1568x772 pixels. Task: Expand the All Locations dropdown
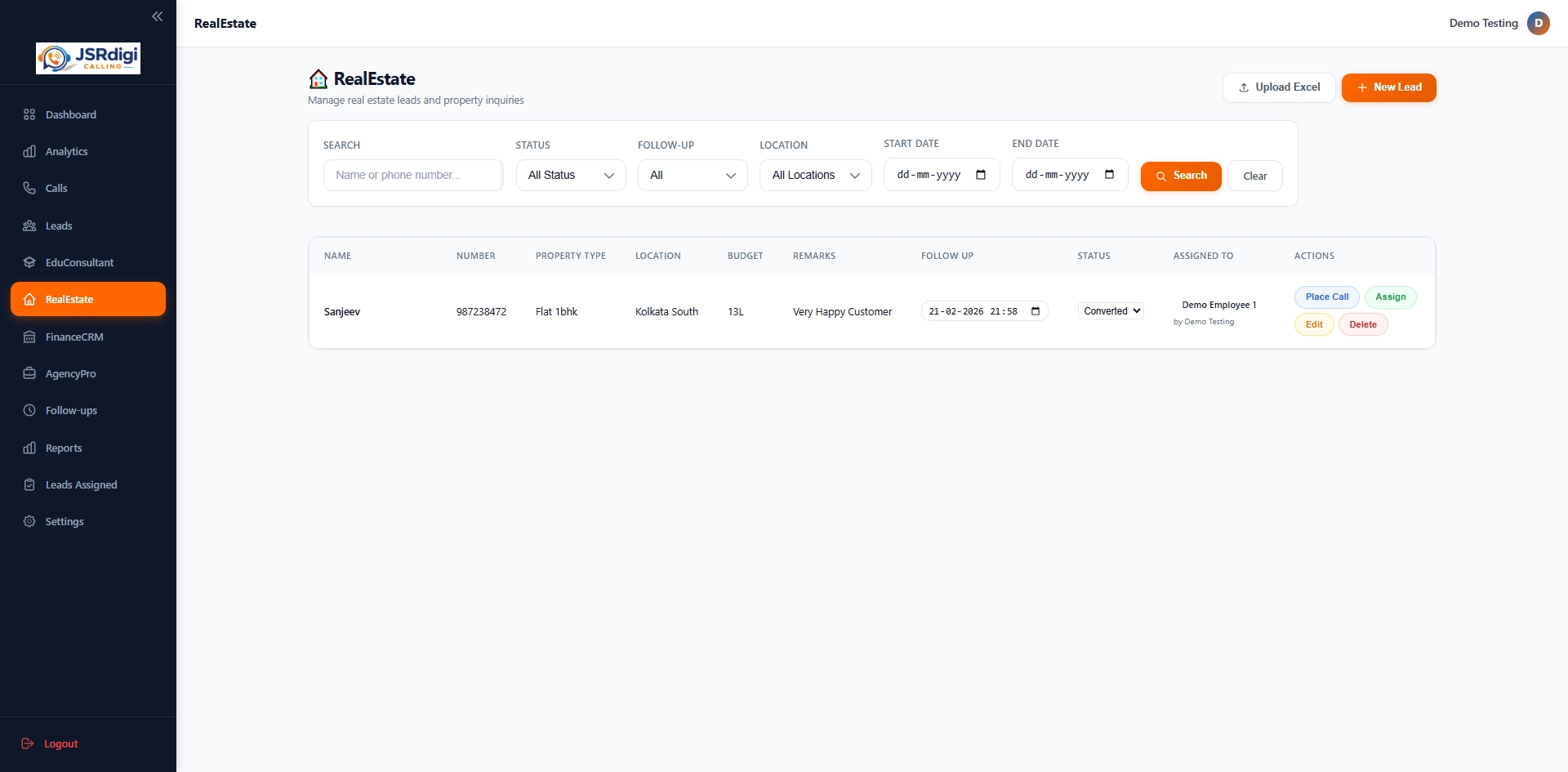click(x=815, y=176)
